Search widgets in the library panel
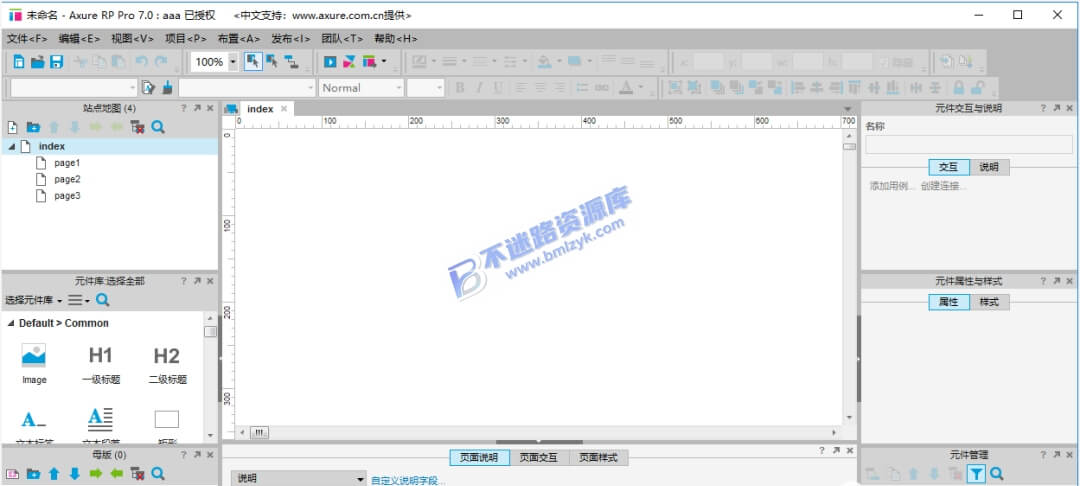This screenshot has width=1080, height=486. (103, 300)
